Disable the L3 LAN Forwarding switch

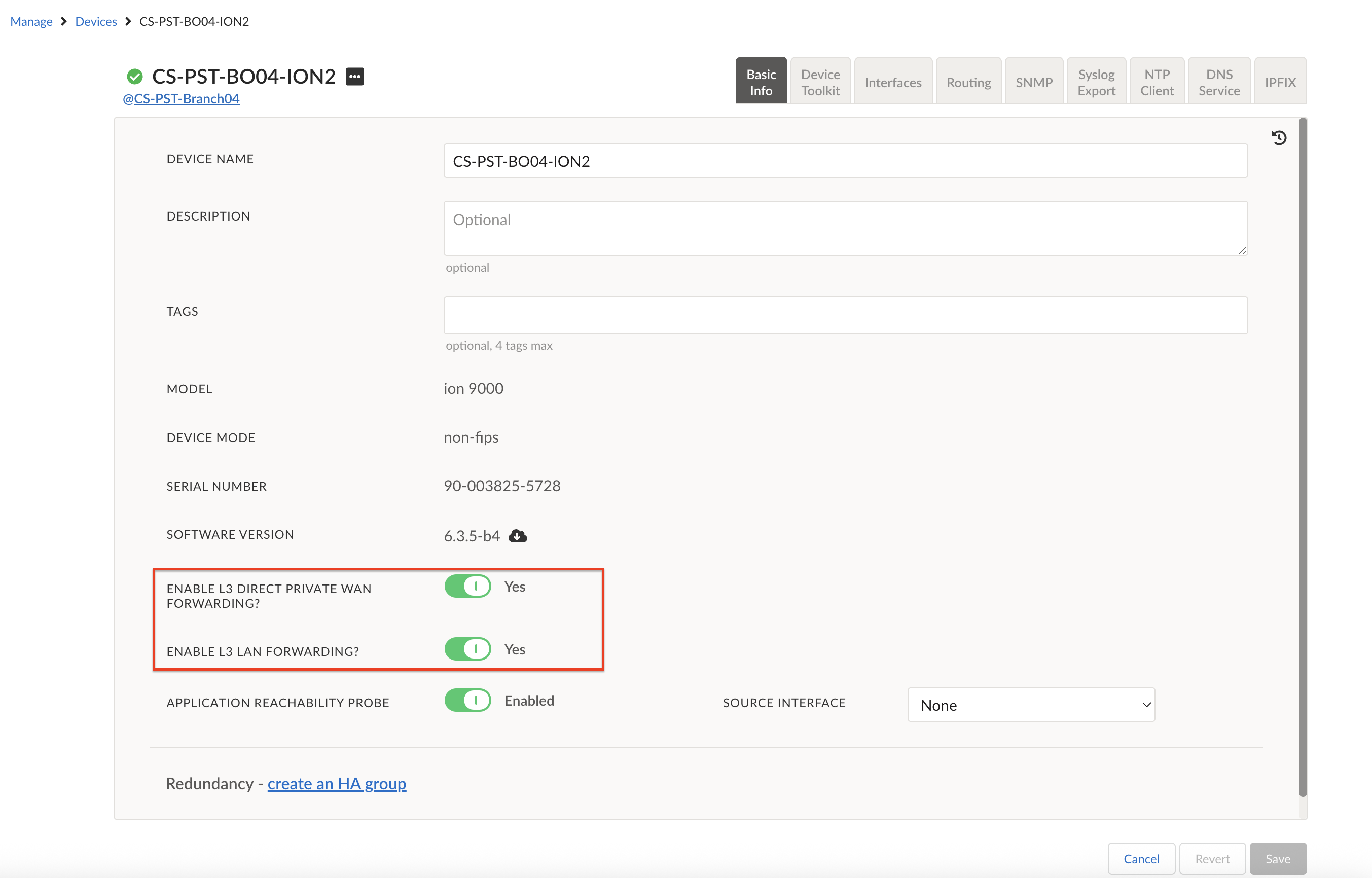pos(467,649)
